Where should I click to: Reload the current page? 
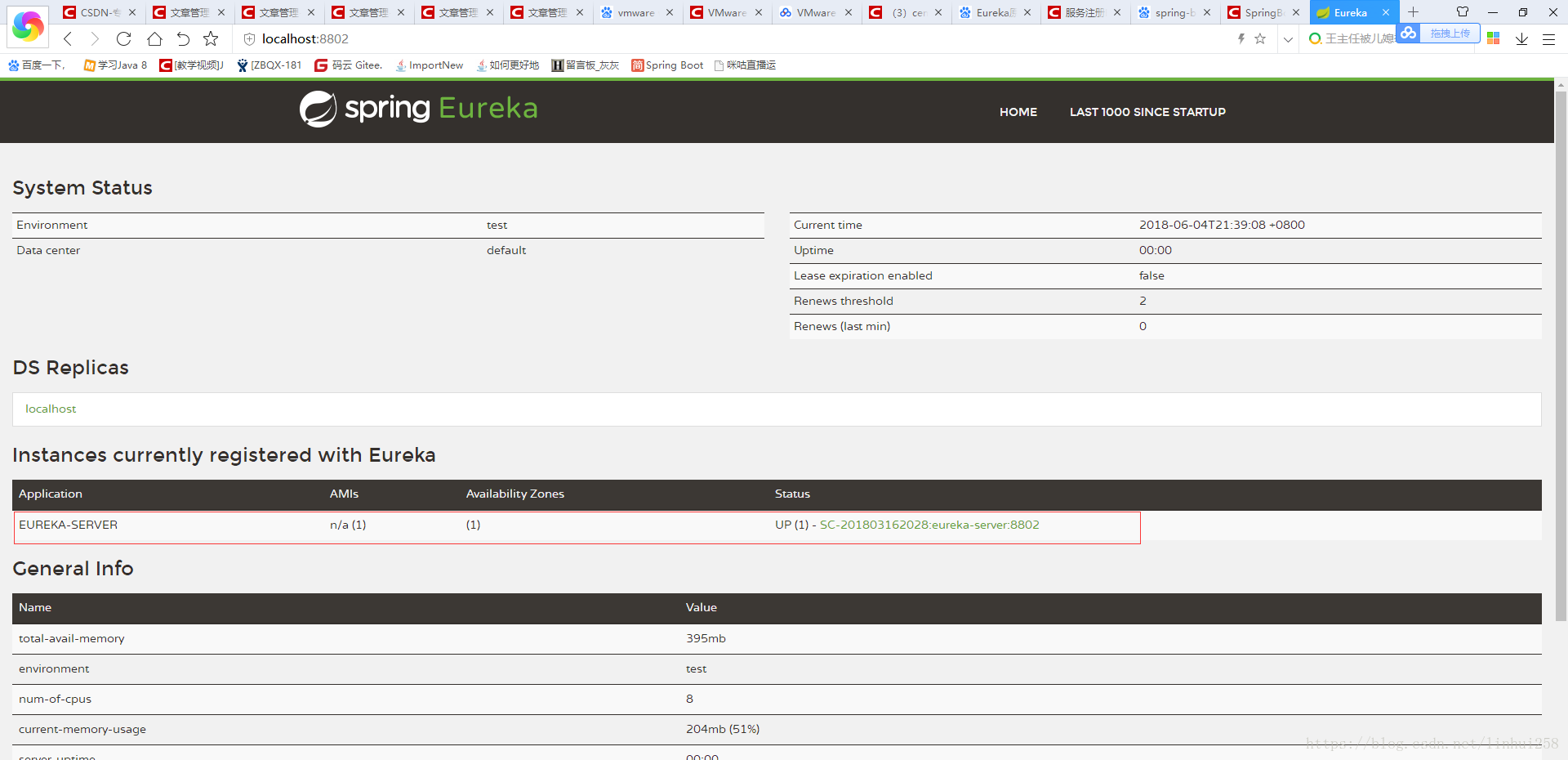pos(123,38)
